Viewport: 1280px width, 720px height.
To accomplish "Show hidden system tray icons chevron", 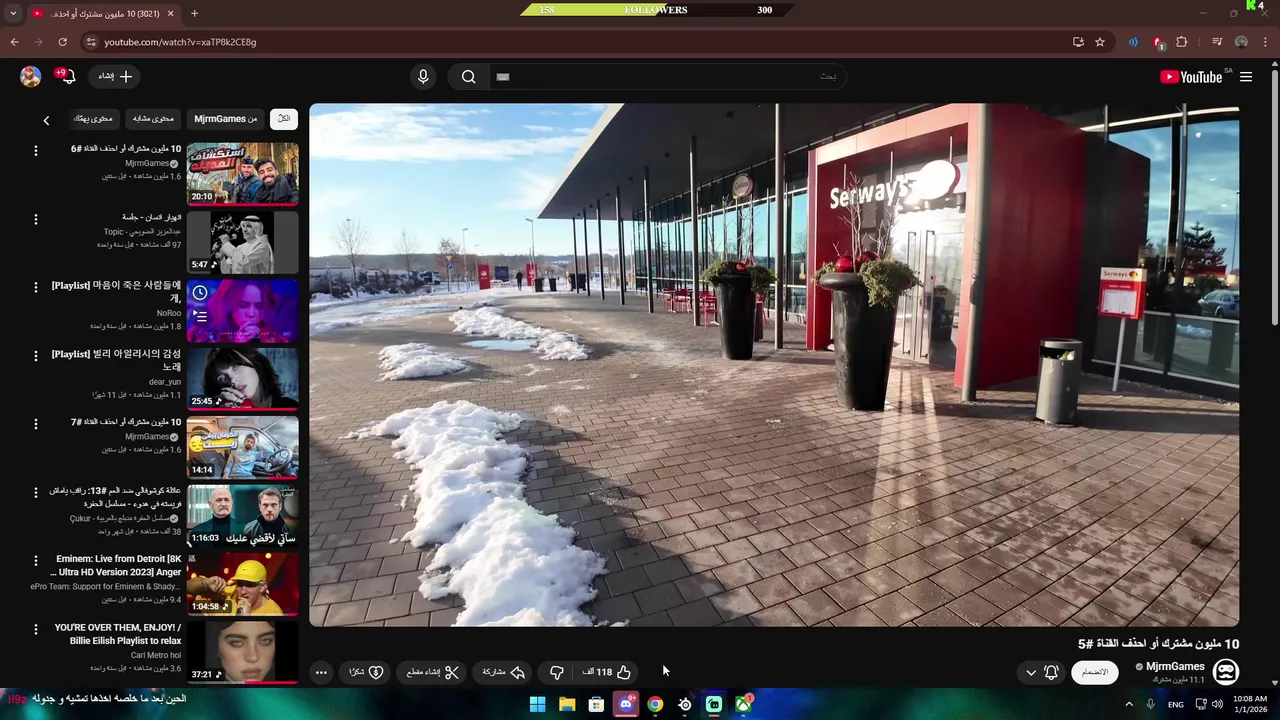I will click(1129, 704).
